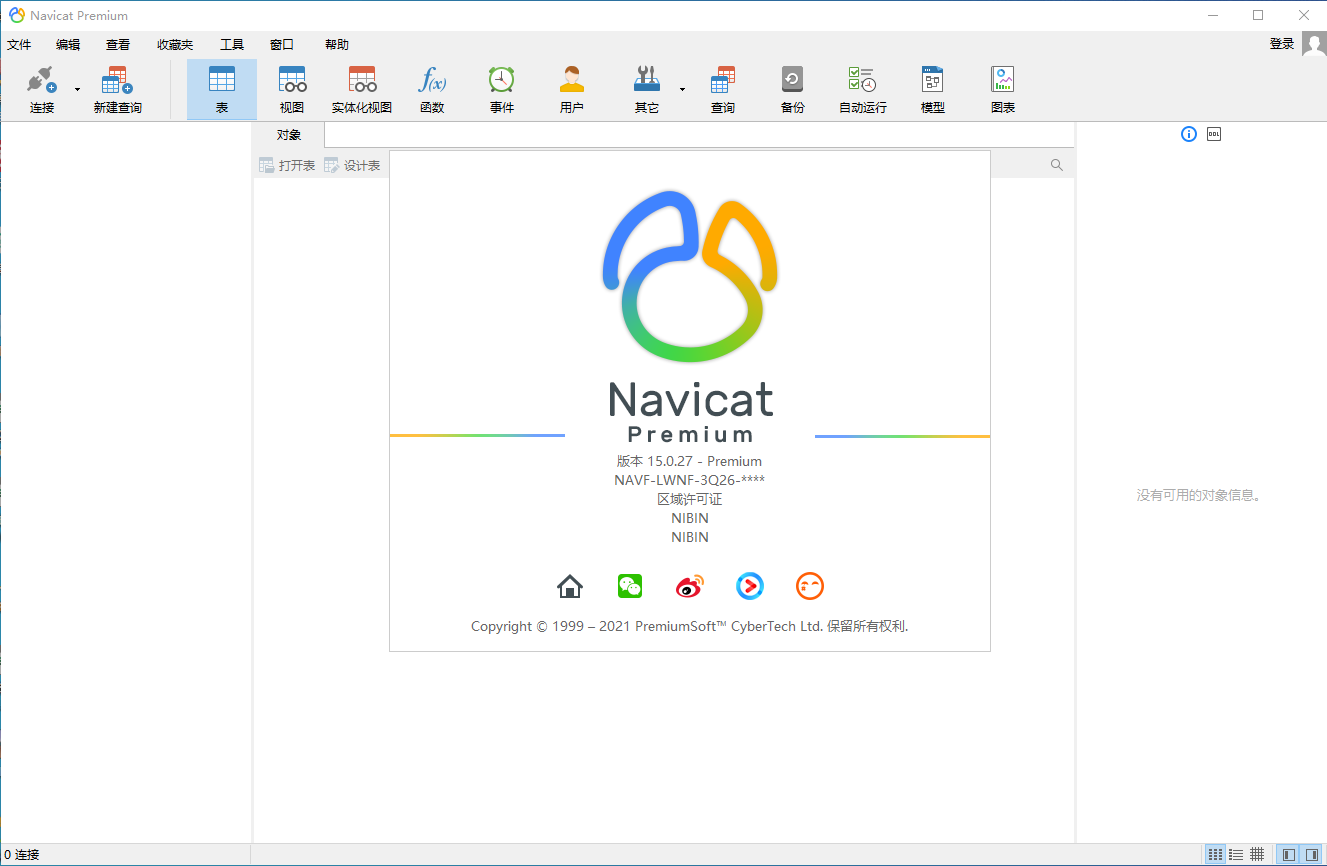Open the 文件 menu
This screenshot has width=1327, height=866.
(19, 44)
